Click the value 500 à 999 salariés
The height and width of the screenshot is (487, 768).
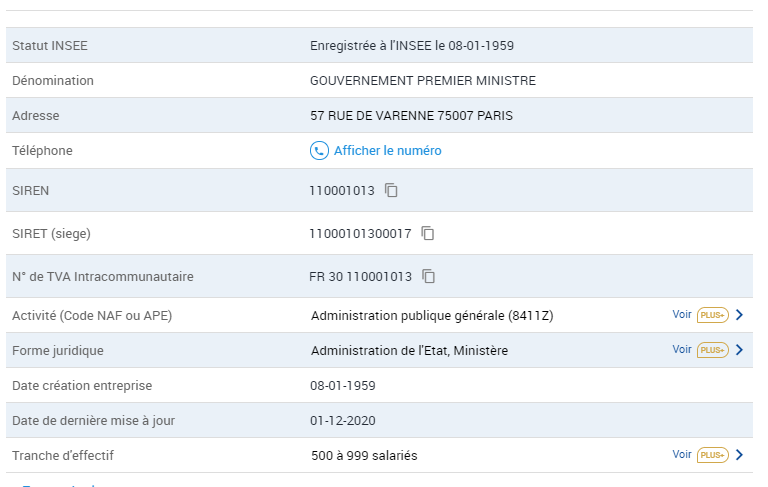364,456
